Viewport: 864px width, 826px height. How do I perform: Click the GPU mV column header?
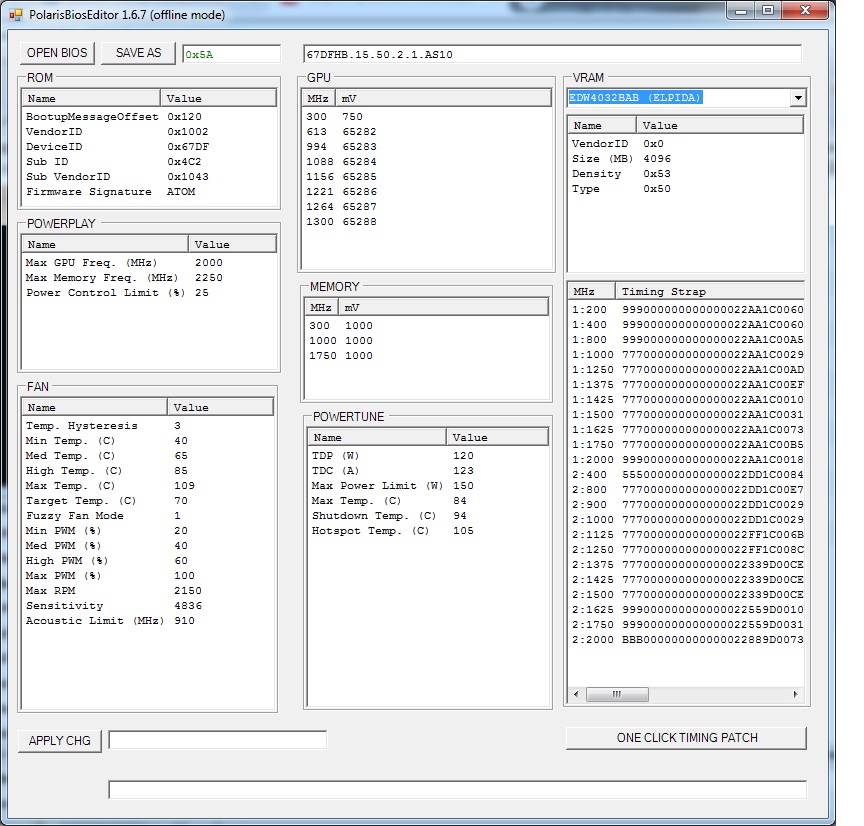point(443,99)
